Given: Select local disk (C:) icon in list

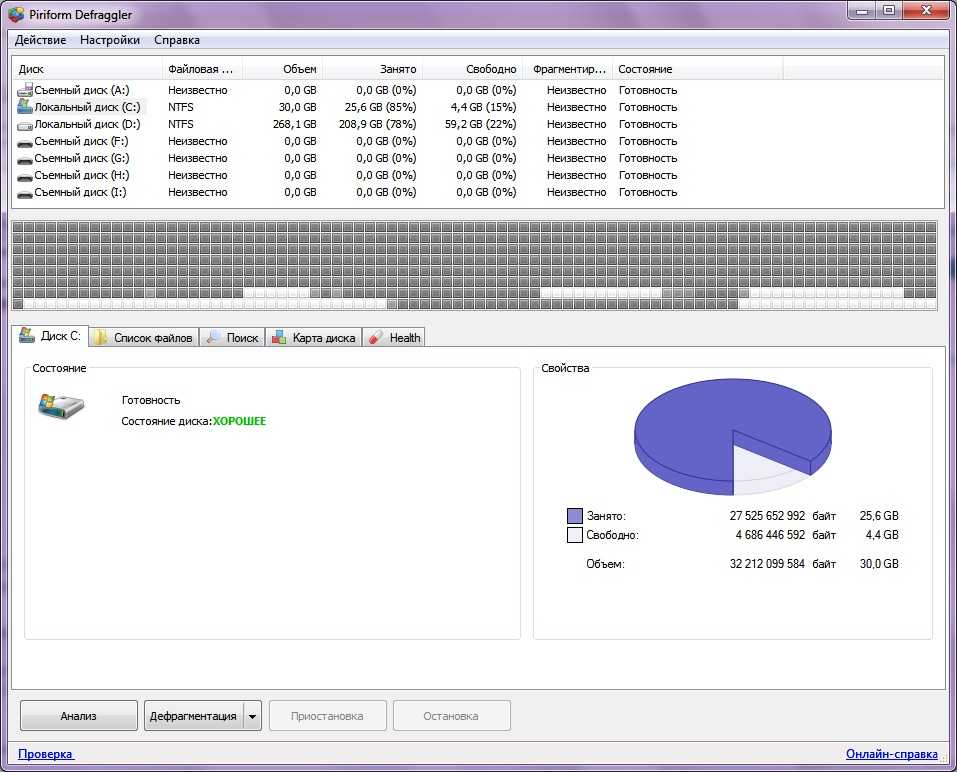Looking at the screenshot, I should point(25,107).
